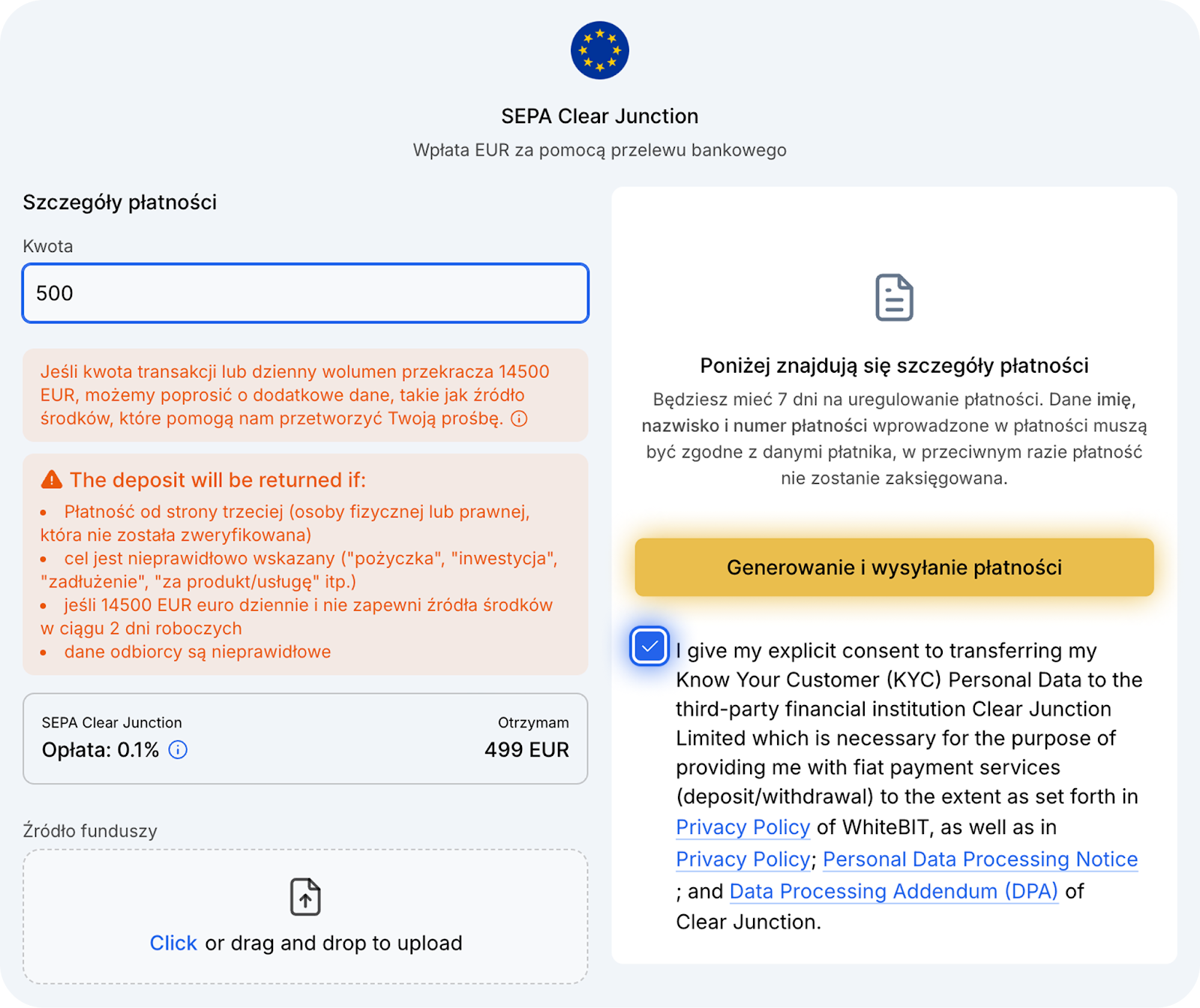Open Personal Data Processing Notice link
This screenshot has height=1008, width=1200.
(979, 859)
